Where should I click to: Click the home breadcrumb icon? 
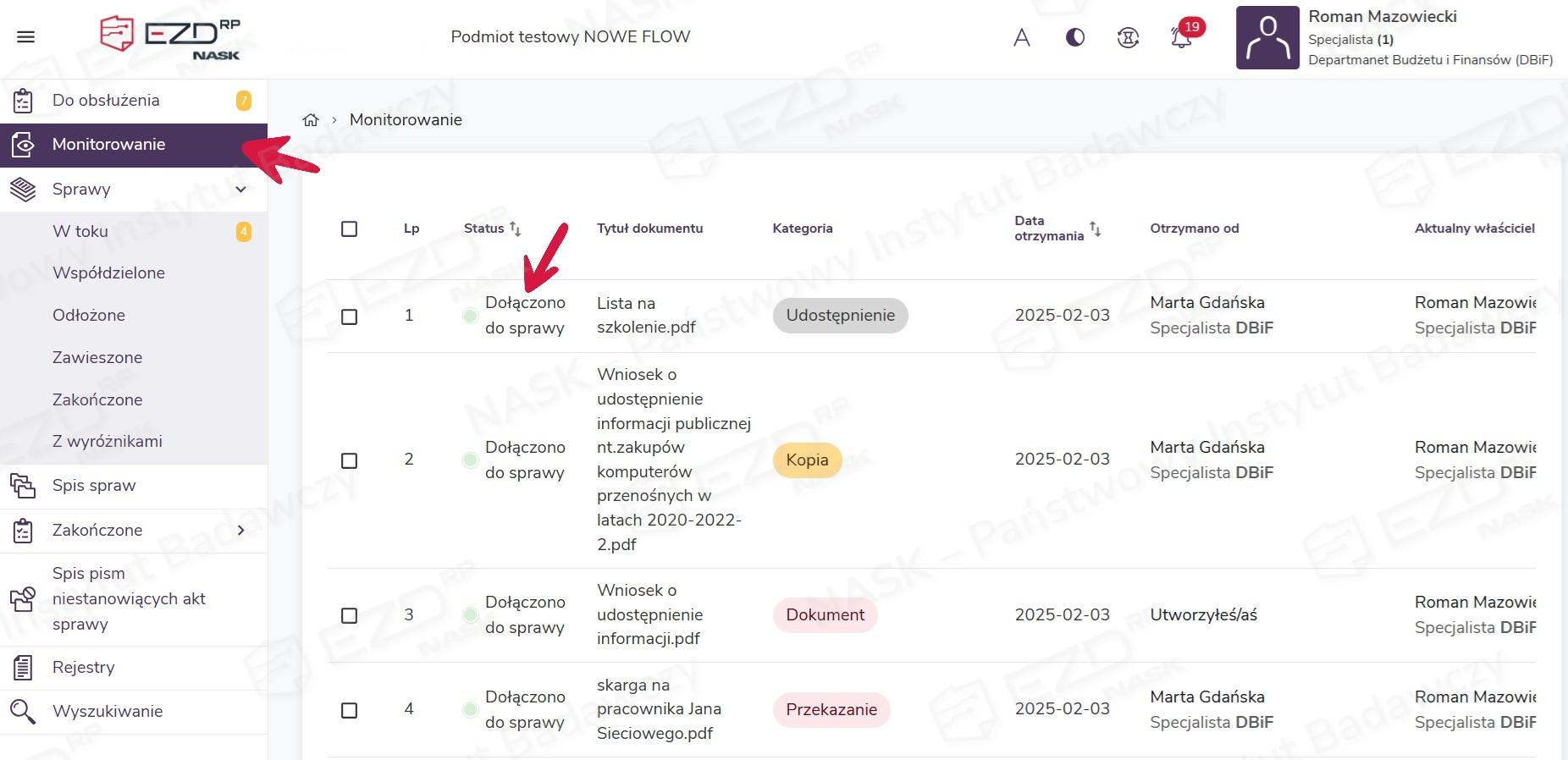(x=311, y=120)
